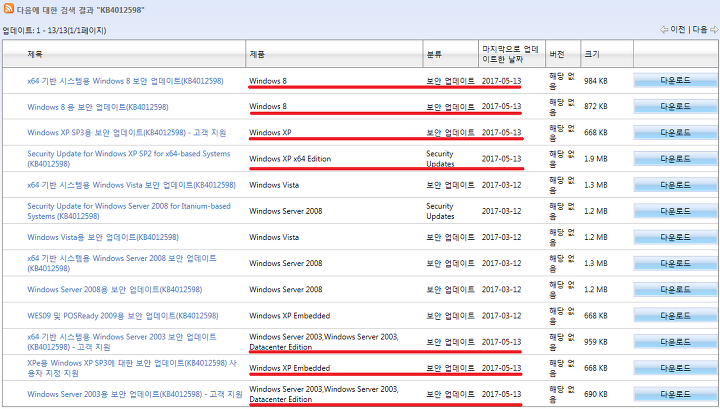
Task: Click 'Windows XP' product in XP SP3용 row
Action: coord(270,133)
